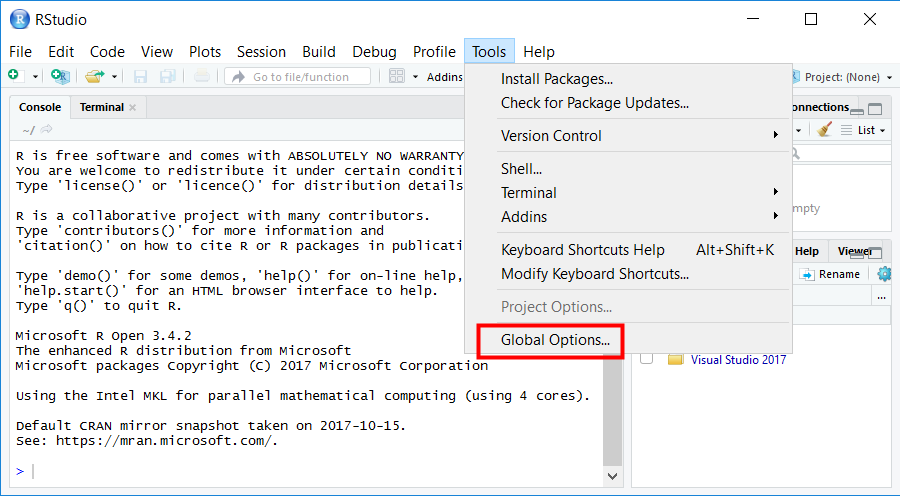Open the Visual Studio 2017 folder link
The image size is (900, 496).
tap(738, 359)
